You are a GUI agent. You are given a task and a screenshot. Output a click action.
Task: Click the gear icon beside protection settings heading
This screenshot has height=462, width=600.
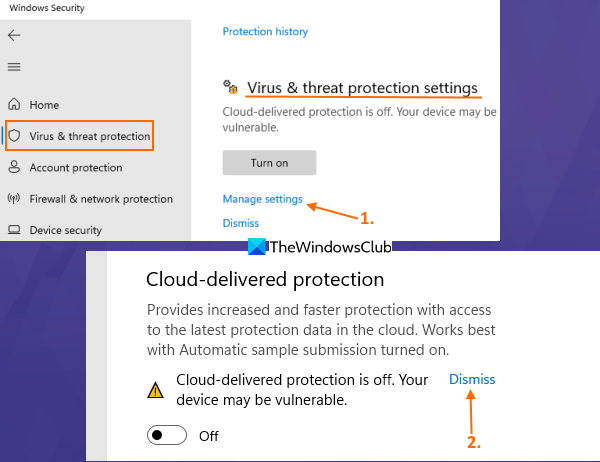(x=231, y=88)
